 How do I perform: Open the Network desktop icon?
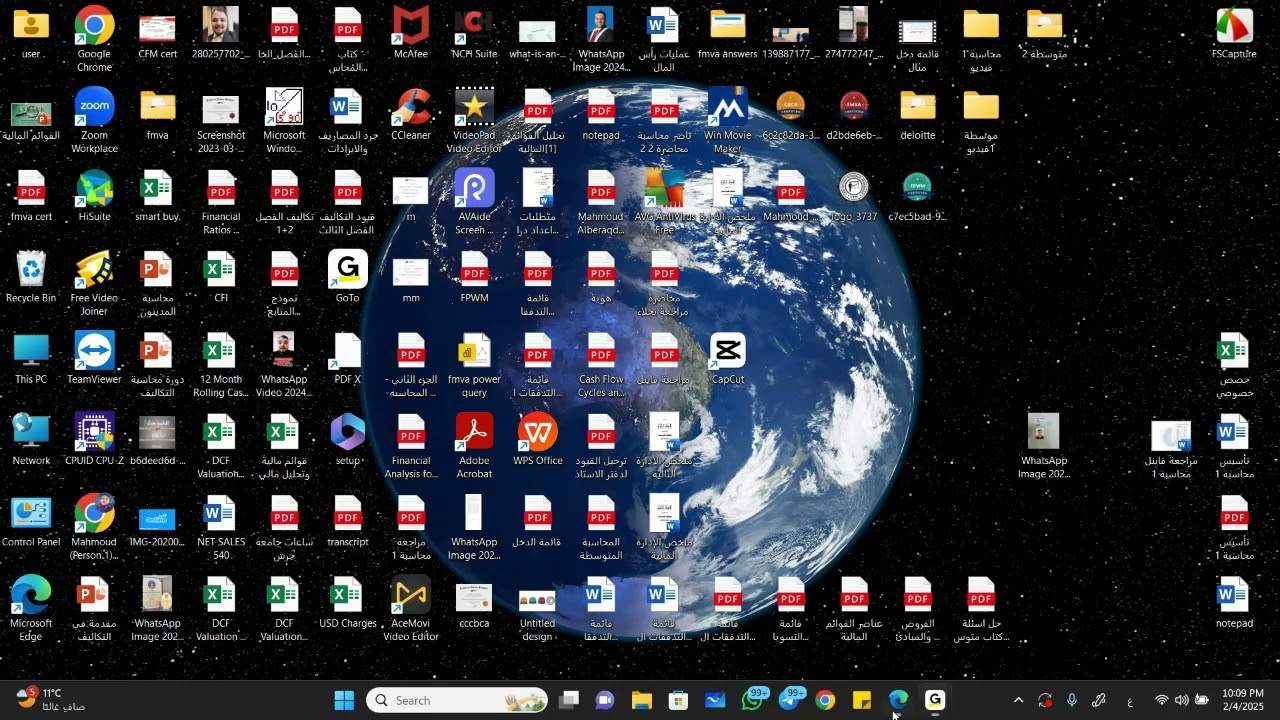[31, 439]
